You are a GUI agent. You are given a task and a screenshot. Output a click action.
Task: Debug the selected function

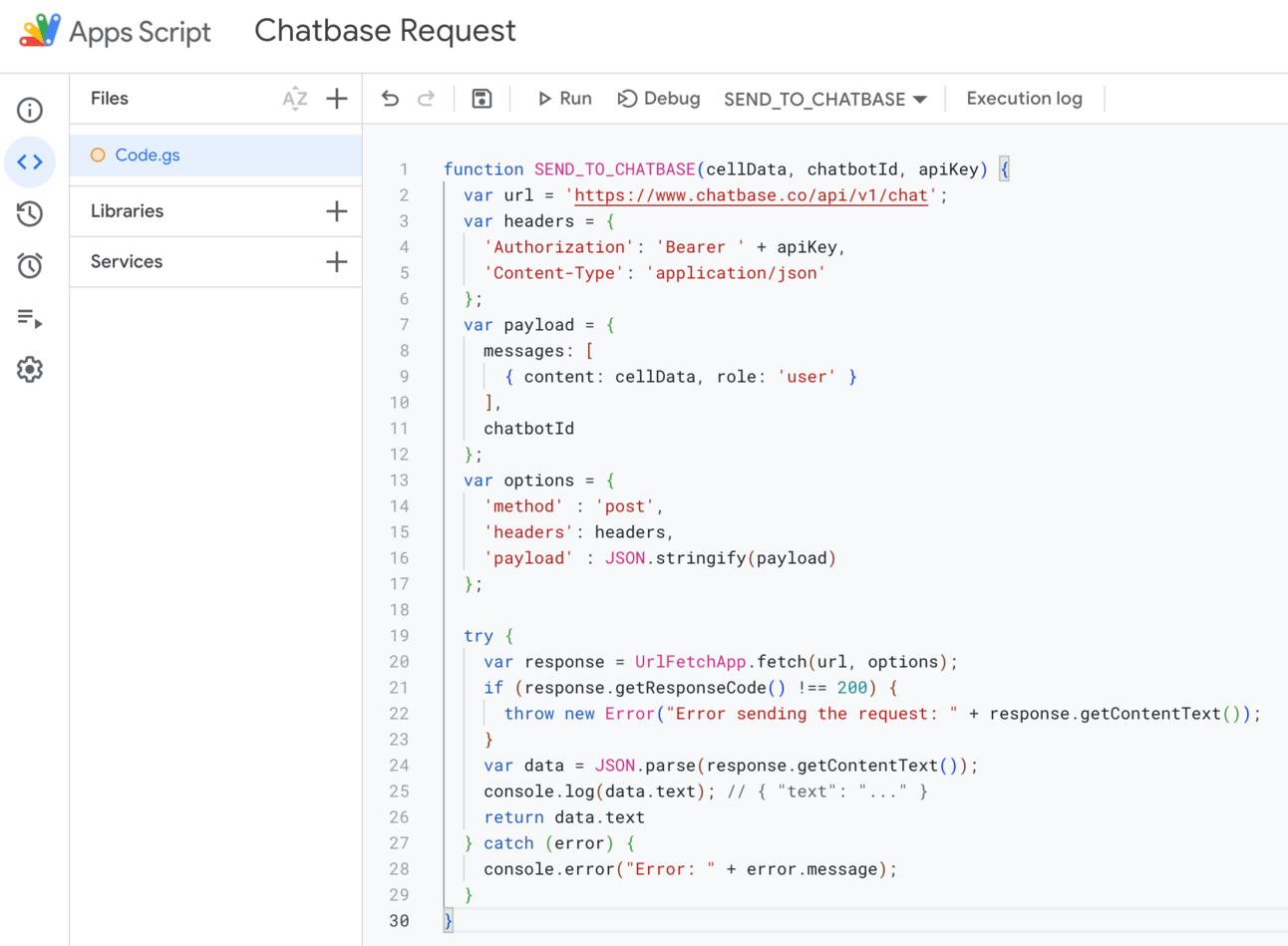pyautogui.click(x=659, y=99)
